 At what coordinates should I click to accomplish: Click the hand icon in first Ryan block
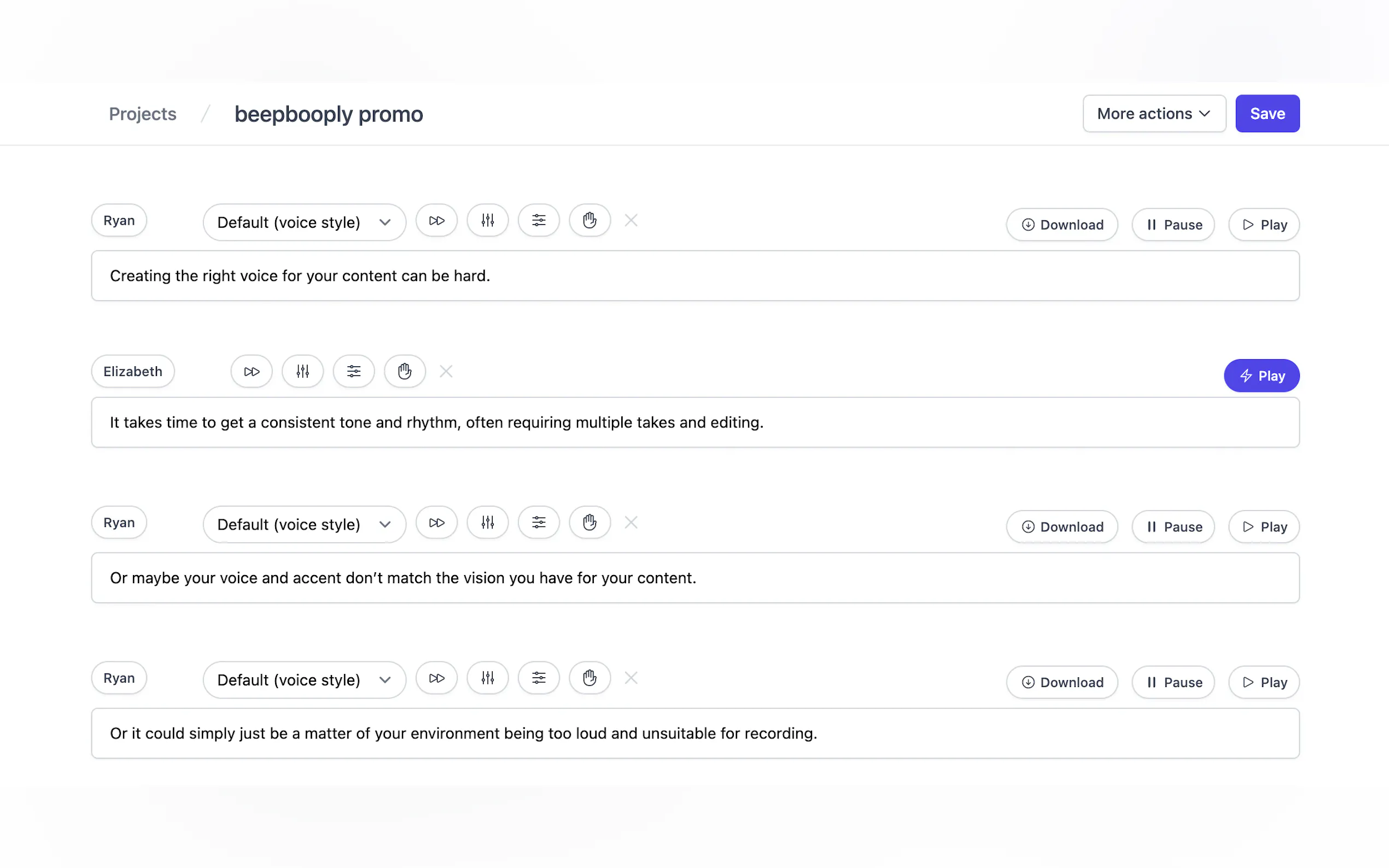pos(589,220)
